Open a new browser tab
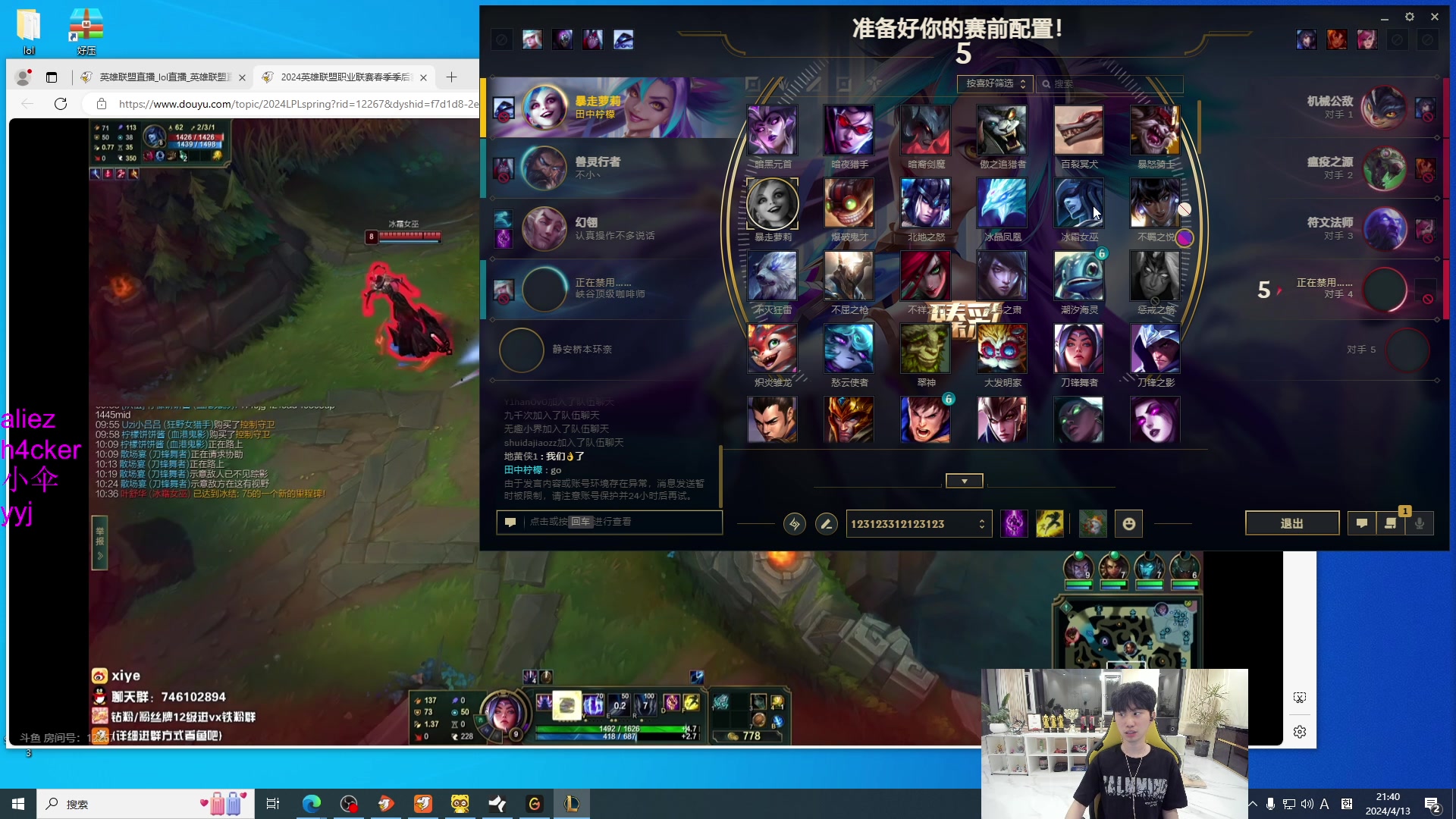1456x819 pixels. pos(451,77)
